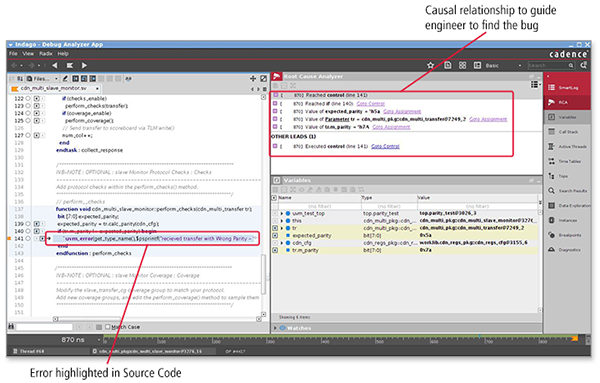Open the 870 ns time dropdown arrow
This screenshot has width=600, height=383.
[99, 339]
